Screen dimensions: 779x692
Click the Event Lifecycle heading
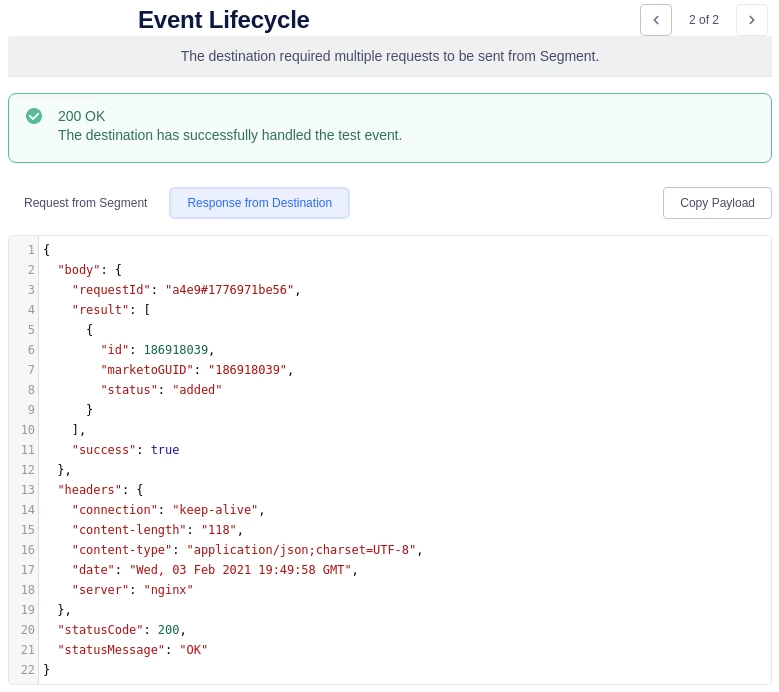224,20
